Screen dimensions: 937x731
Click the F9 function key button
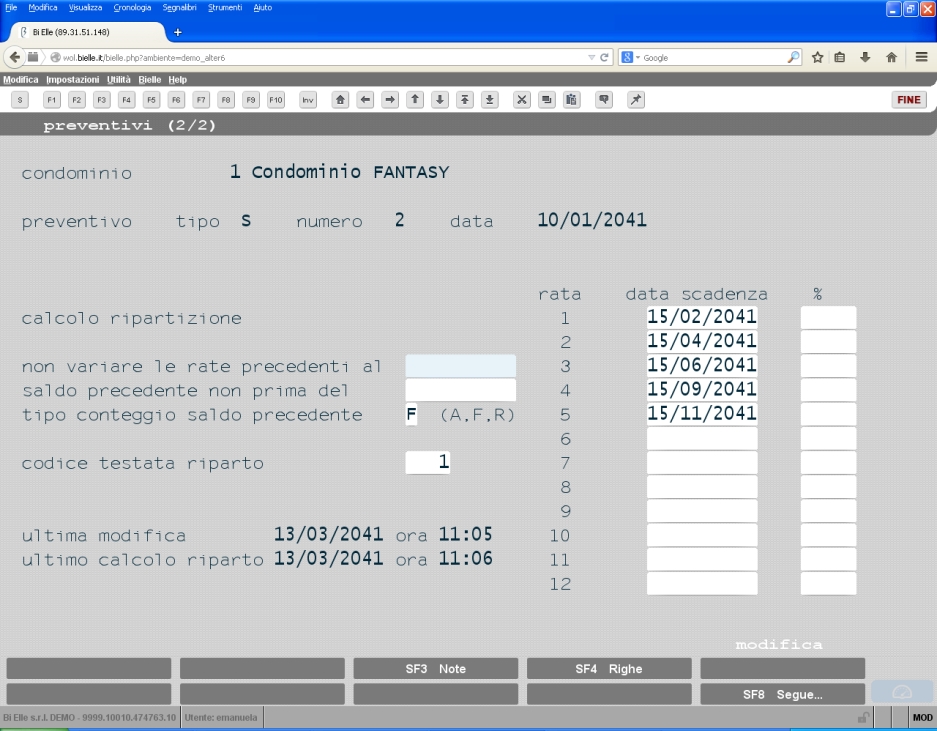[x=250, y=100]
